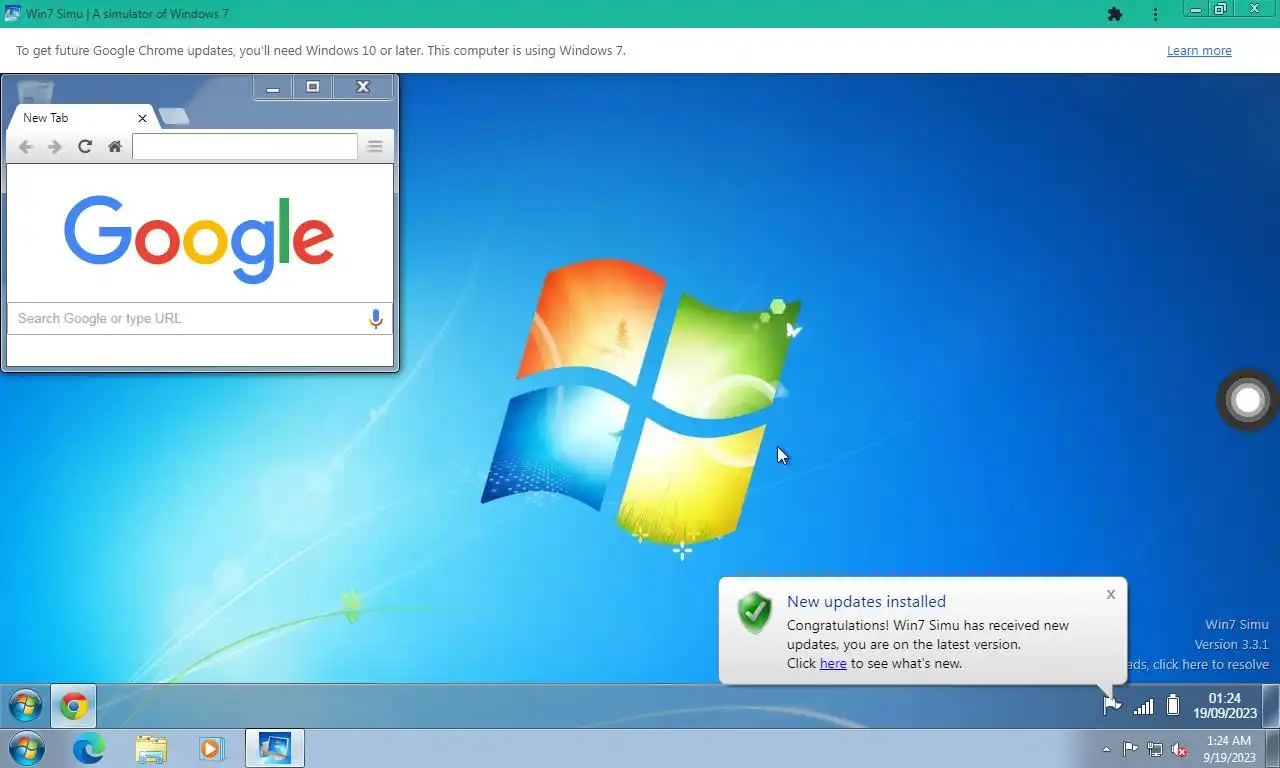Open the Learn more link in update banner
The width and height of the screenshot is (1280, 768).
click(1199, 51)
